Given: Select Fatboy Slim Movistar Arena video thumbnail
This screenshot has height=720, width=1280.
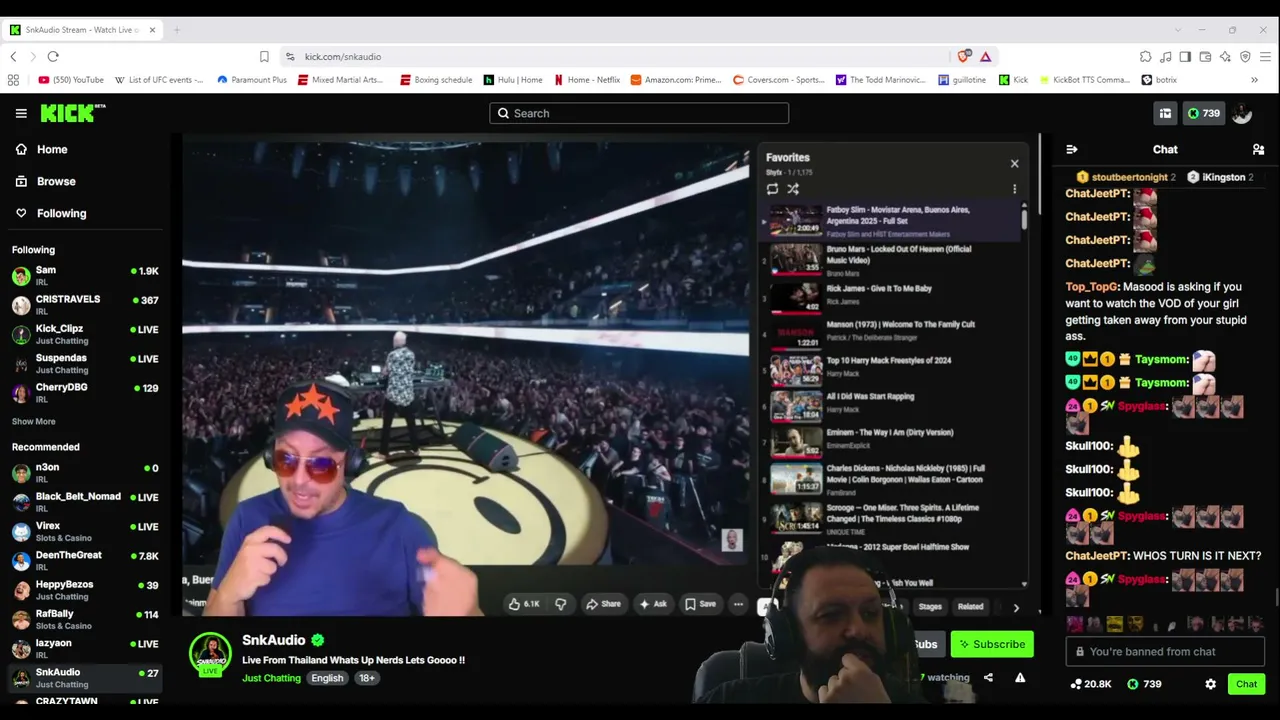Looking at the screenshot, I should pos(795,221).
